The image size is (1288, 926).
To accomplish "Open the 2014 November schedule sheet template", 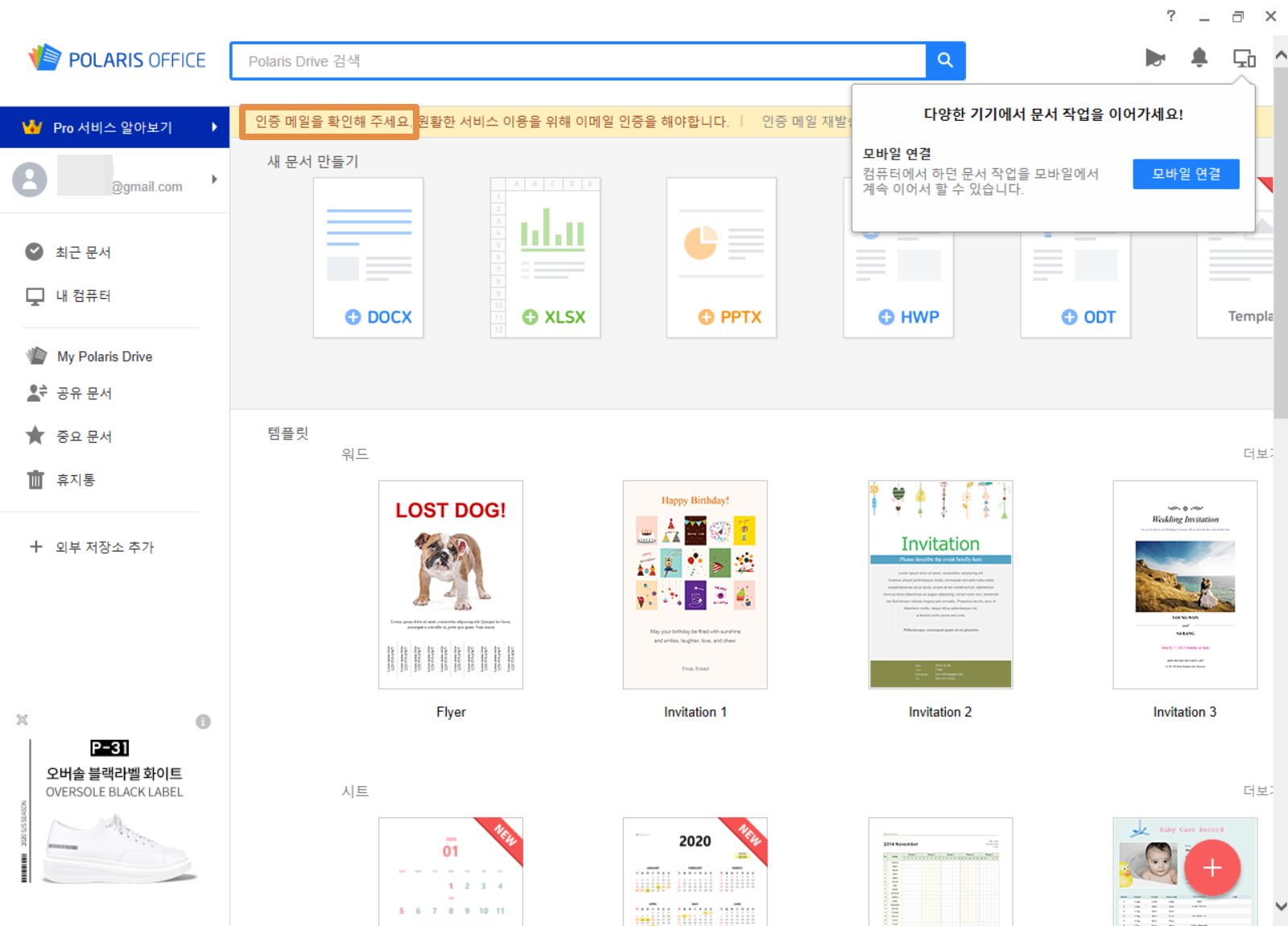I will point(940,871).
